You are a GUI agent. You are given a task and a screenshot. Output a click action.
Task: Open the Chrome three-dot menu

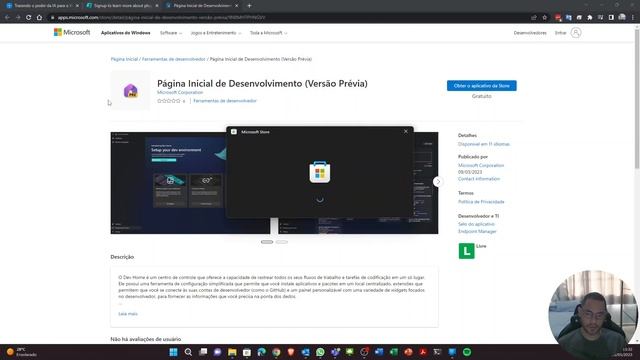[633, 18]
